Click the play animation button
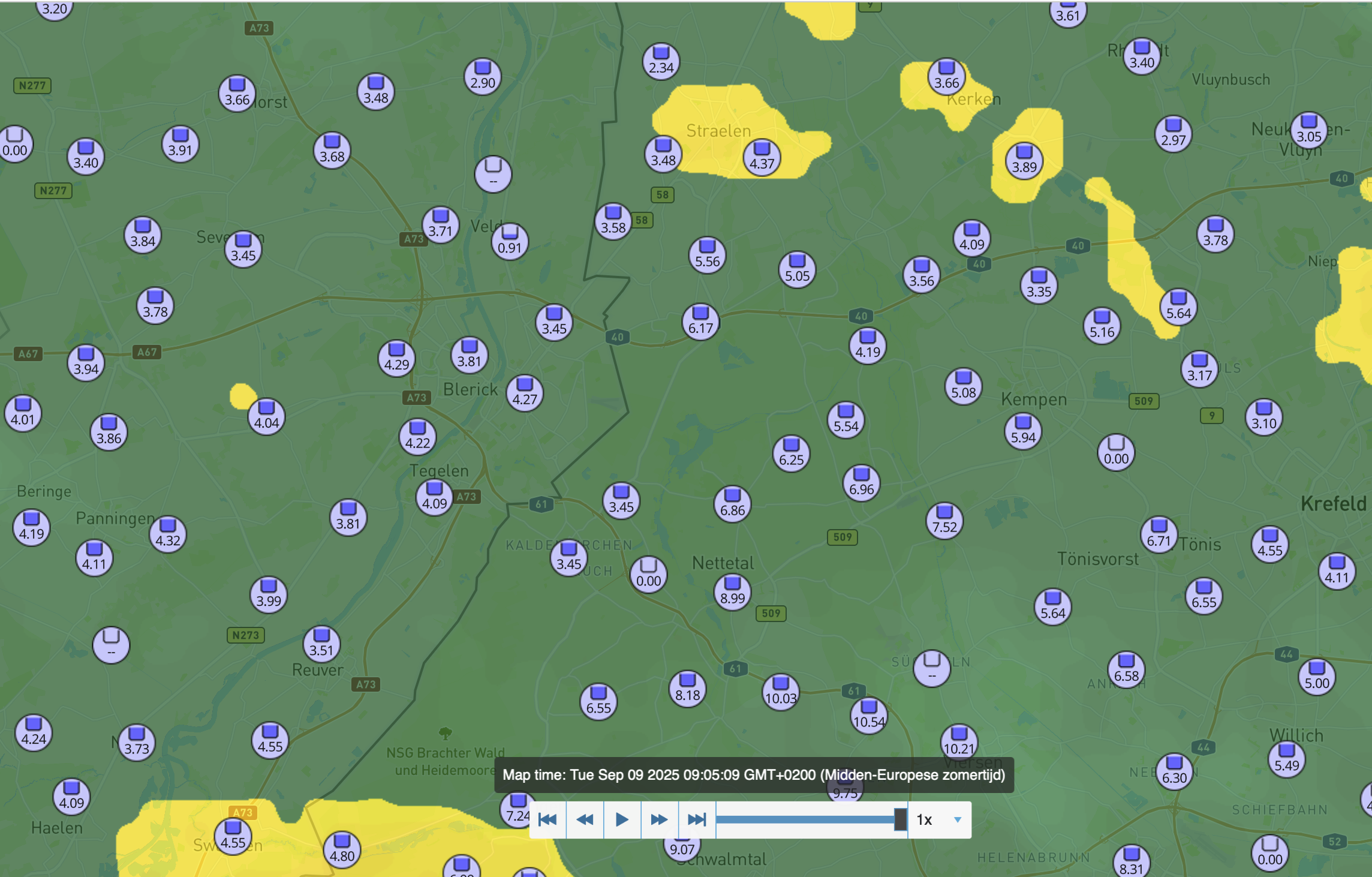The height and width of the screenshot is (877, 1372). 622,819
